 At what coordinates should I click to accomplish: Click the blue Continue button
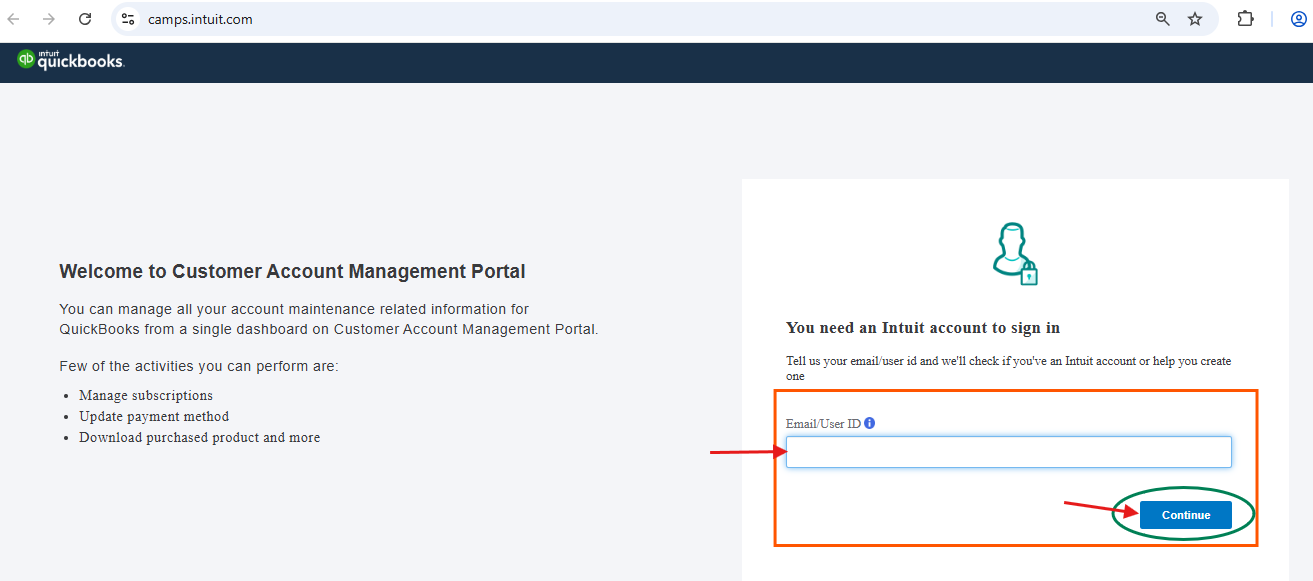click(x=1185, y=515)
